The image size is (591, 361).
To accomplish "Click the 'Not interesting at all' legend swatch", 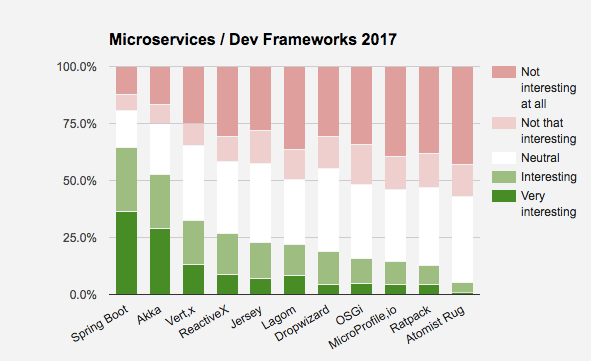I will pos(504,72).
